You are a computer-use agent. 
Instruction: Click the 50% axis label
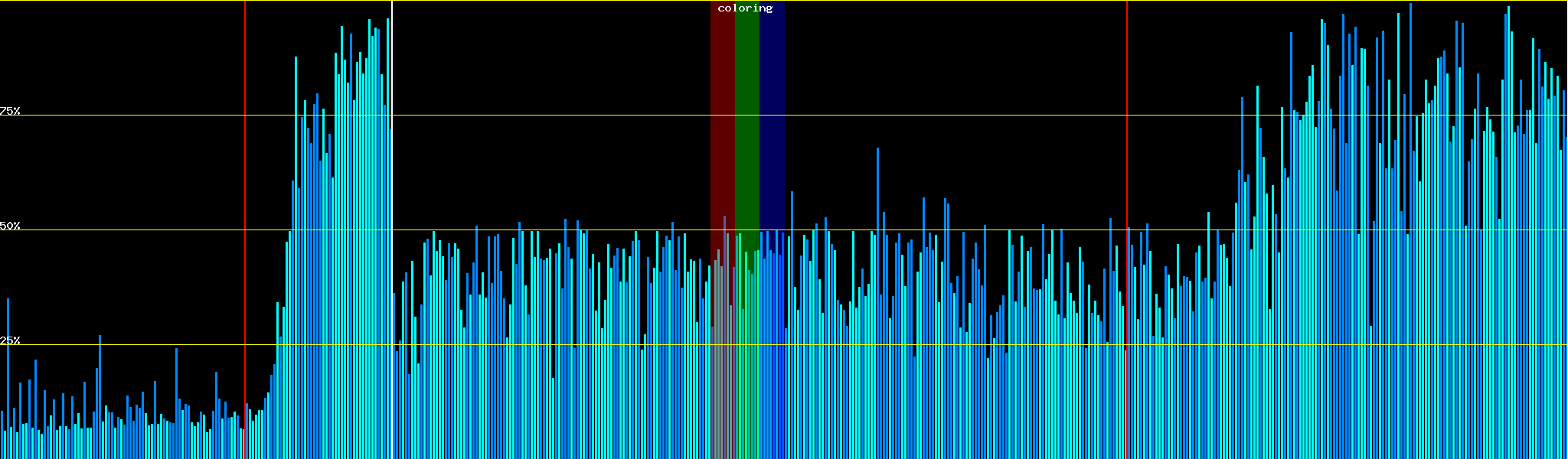point(10,226)
